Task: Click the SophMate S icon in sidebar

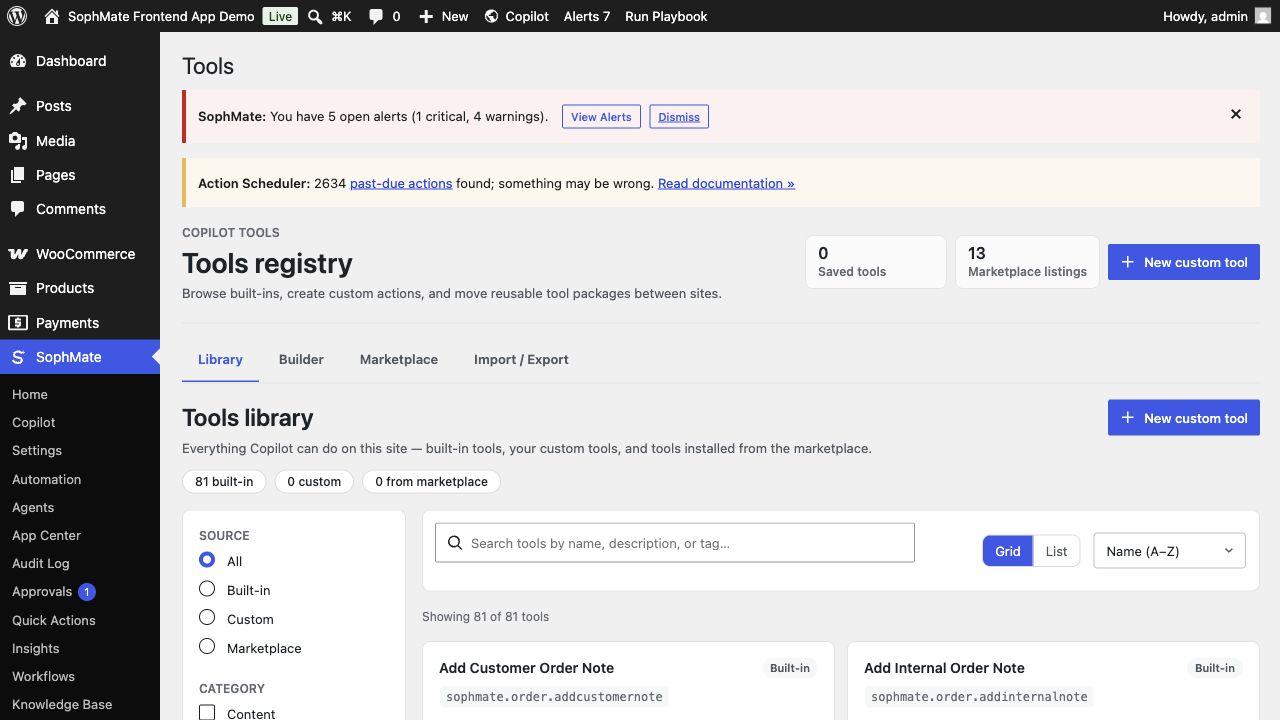Action: [18, 357]
